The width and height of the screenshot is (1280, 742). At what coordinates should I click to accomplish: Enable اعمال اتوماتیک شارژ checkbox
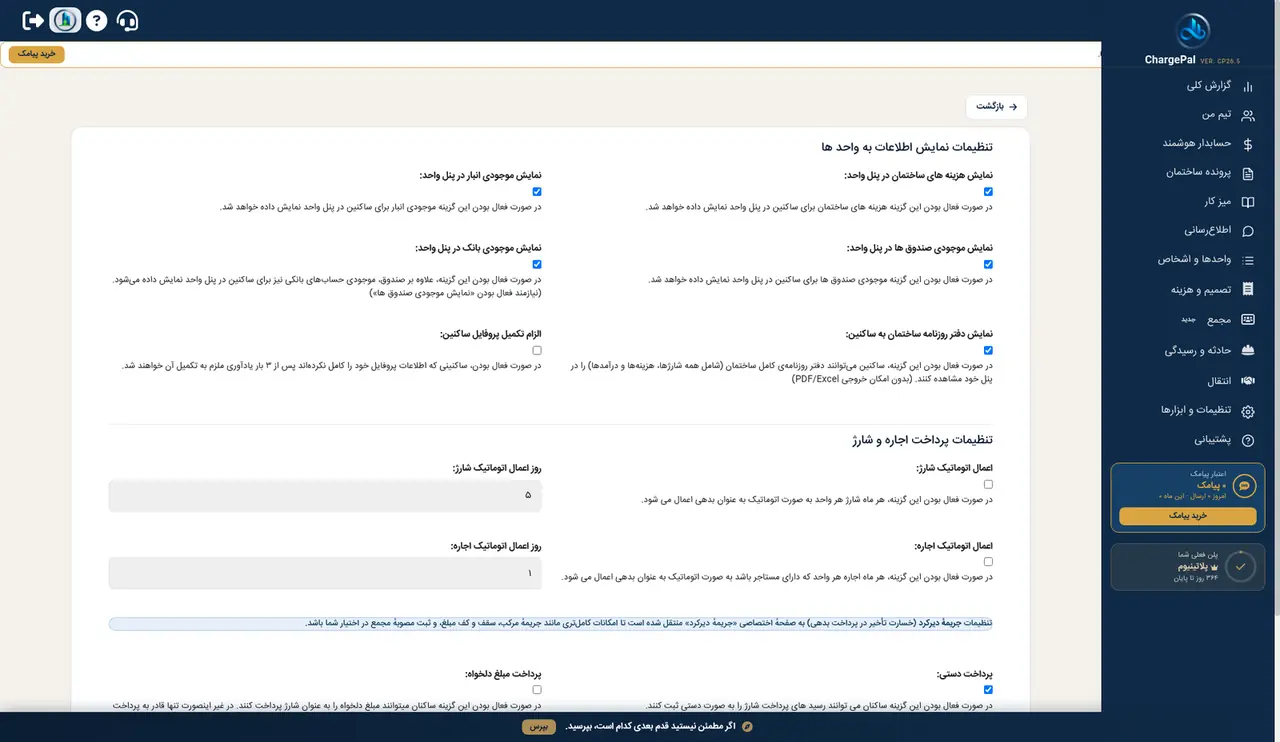988,484
